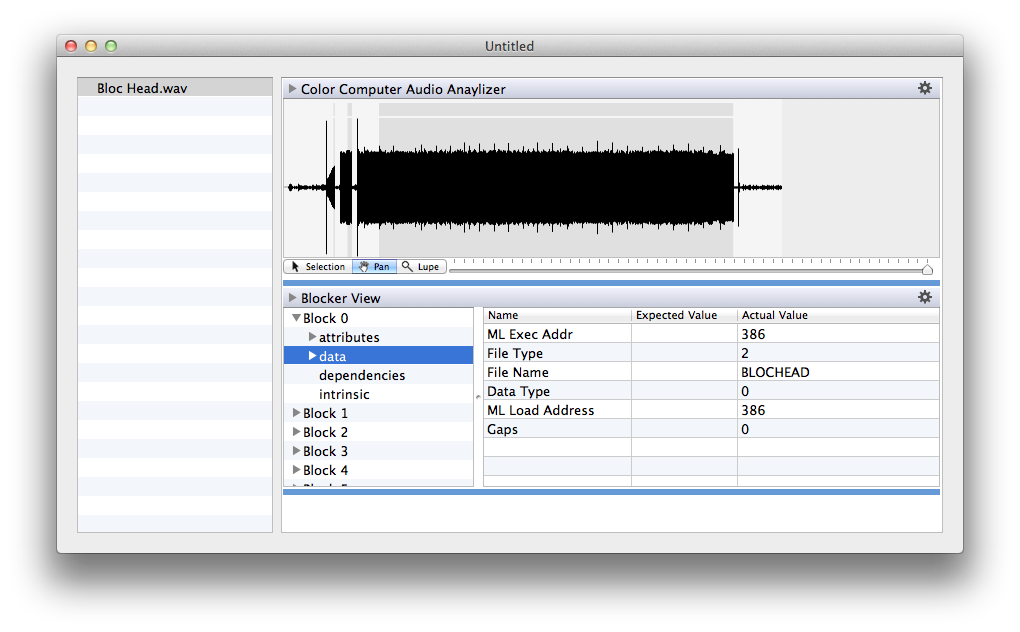Select the File Type row

click(712, 353)
